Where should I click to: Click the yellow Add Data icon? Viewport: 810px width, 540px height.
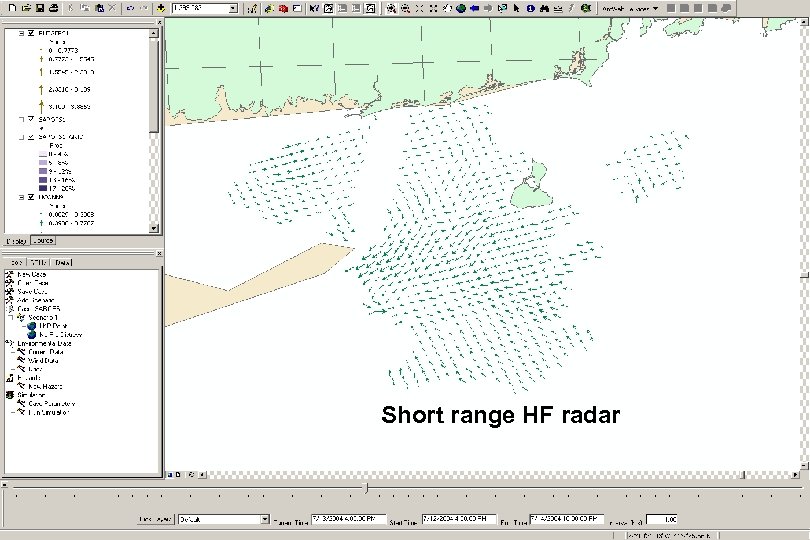click(161, 8)
